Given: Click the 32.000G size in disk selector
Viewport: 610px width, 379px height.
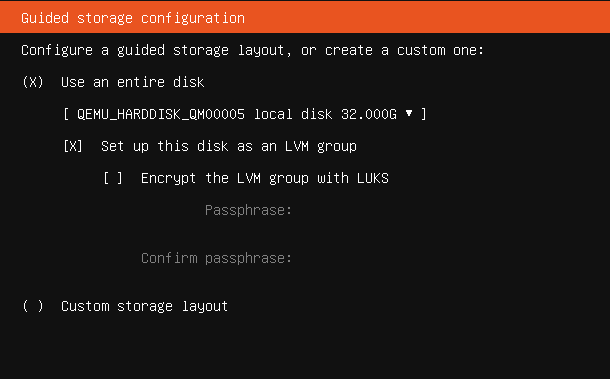Looking at the screenshot, I should [x=369, y=114].
